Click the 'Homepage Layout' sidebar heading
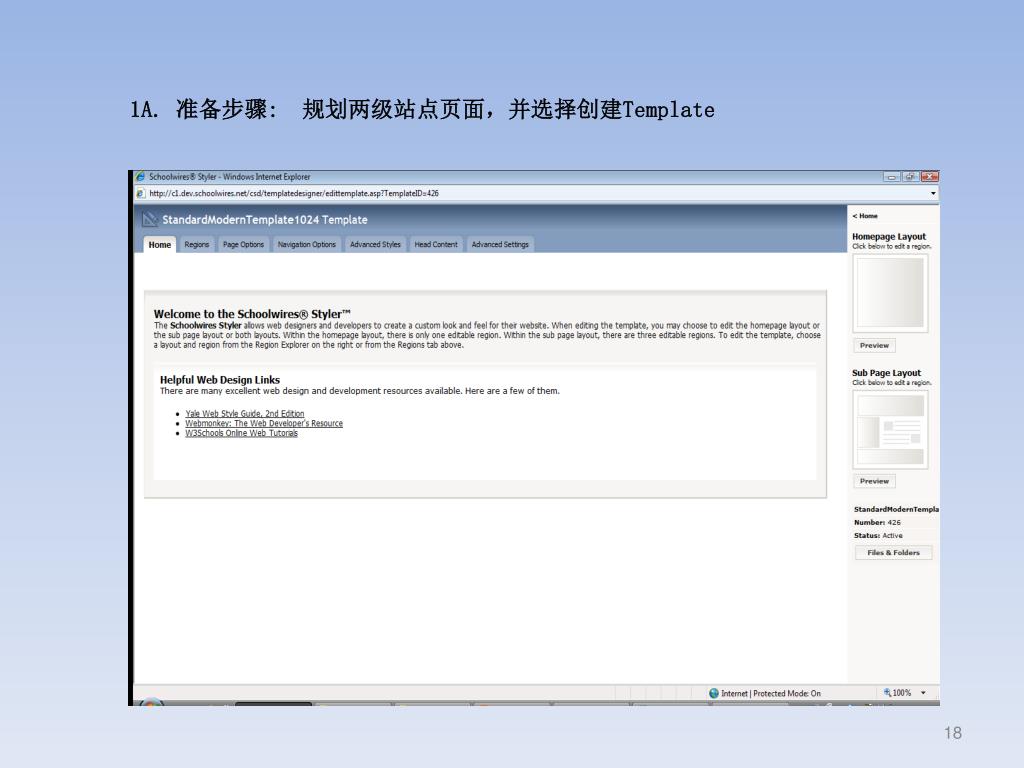 click(x=889, y=236)
